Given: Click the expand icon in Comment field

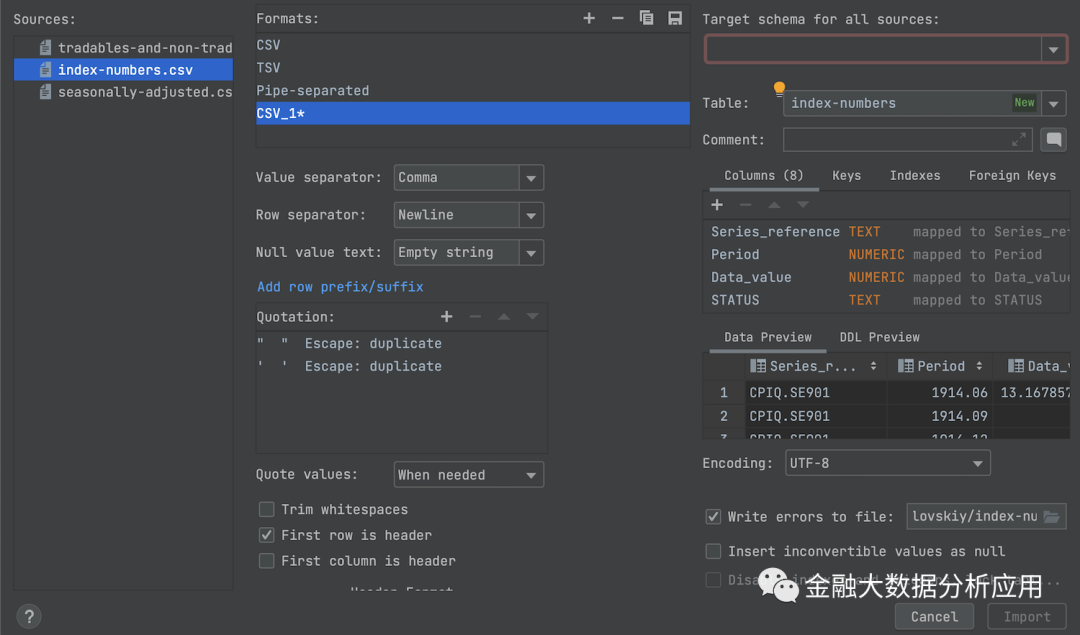Looking at the screenshot, I should click(1019, 140).
